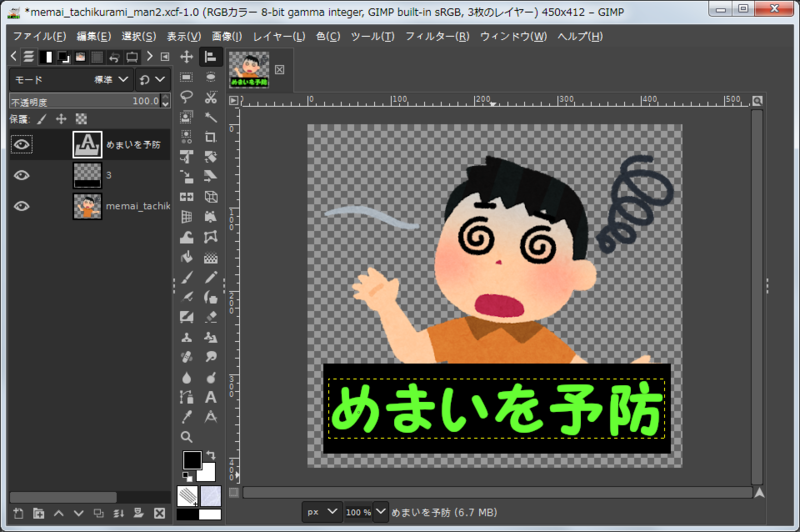Select the Foreground Select tool

coord(186,117)
